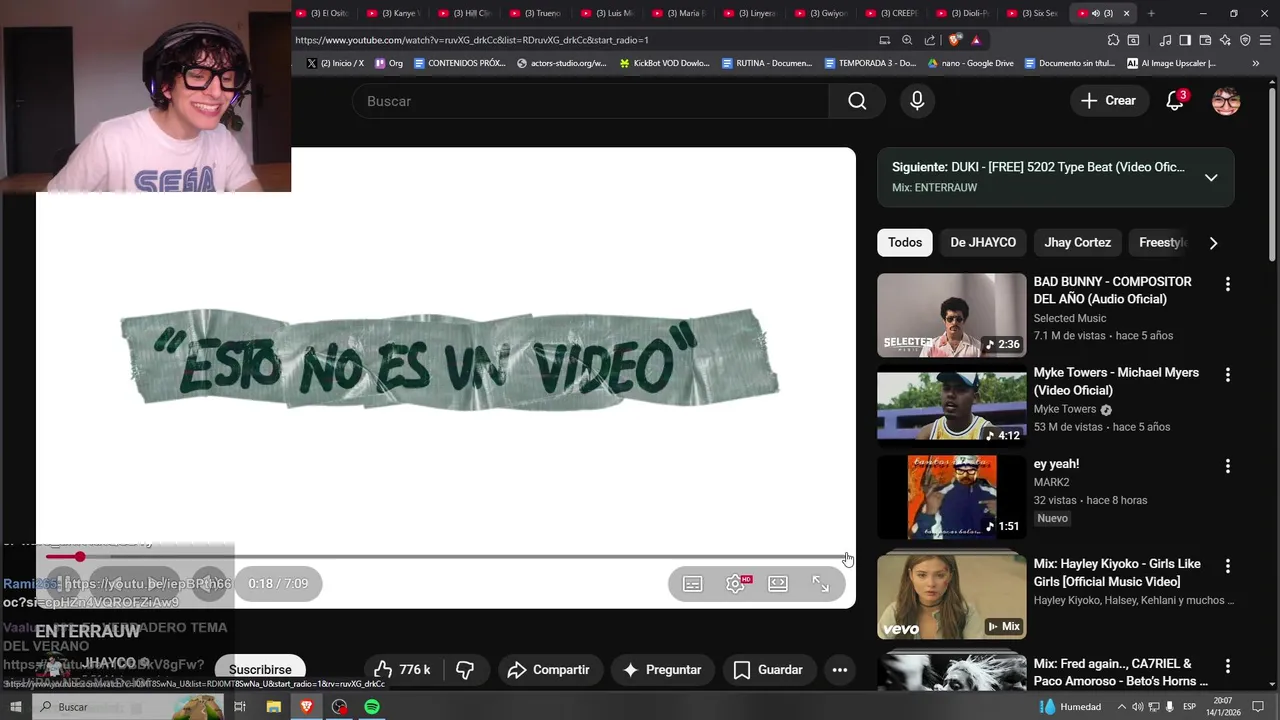Click the YouTube Buscar search field
Image resolution: width=1280 pixels, height=720 pixels.
tap(590, 101)
